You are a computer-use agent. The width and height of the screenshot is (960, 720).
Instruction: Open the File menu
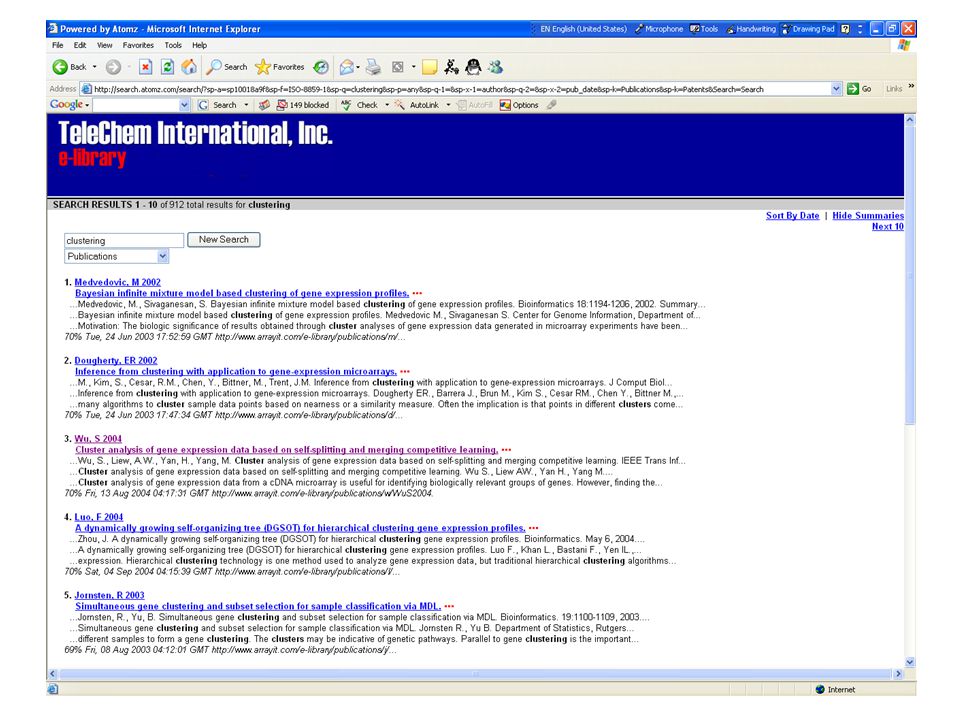[58, 45]
